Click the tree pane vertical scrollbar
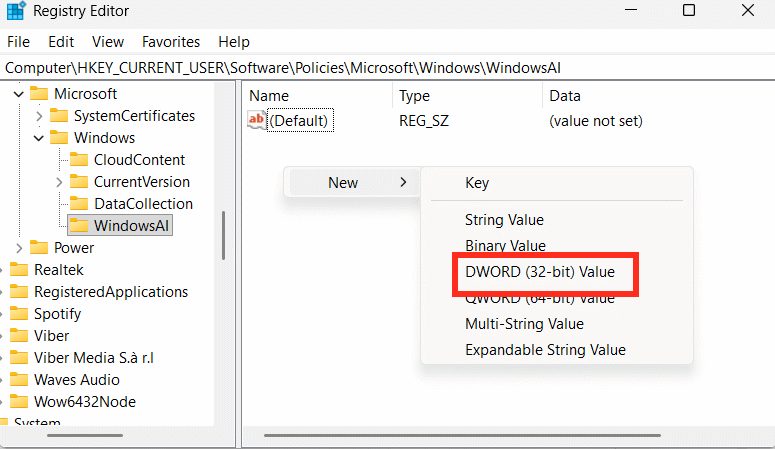 click(223, 235)
